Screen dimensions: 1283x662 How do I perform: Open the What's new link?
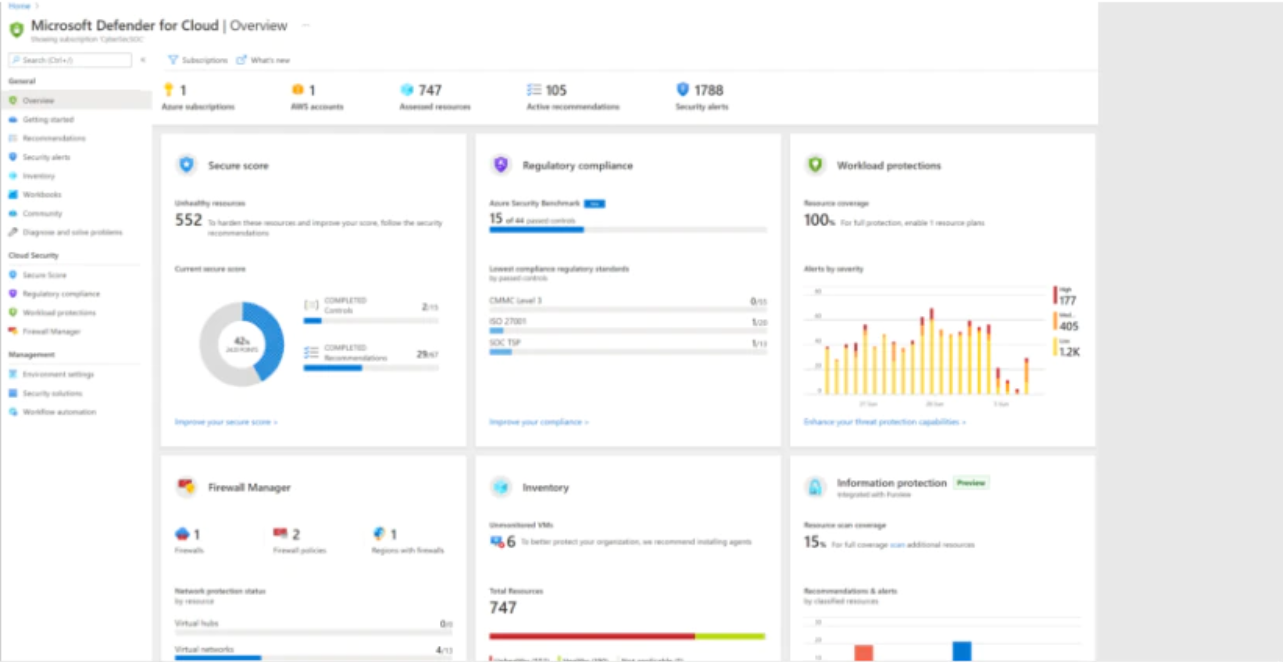point(263,60)
